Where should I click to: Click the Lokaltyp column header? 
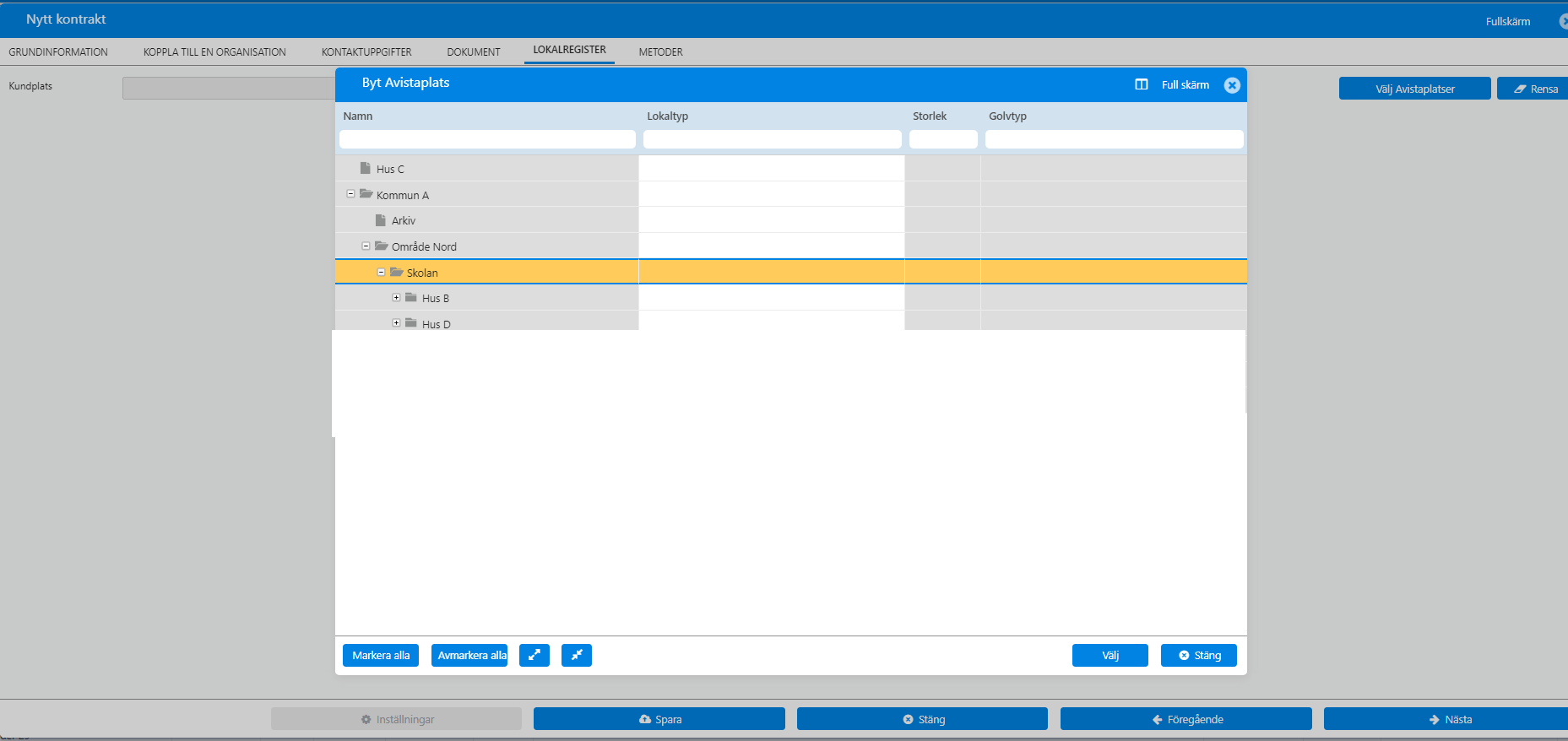point(668,116)
